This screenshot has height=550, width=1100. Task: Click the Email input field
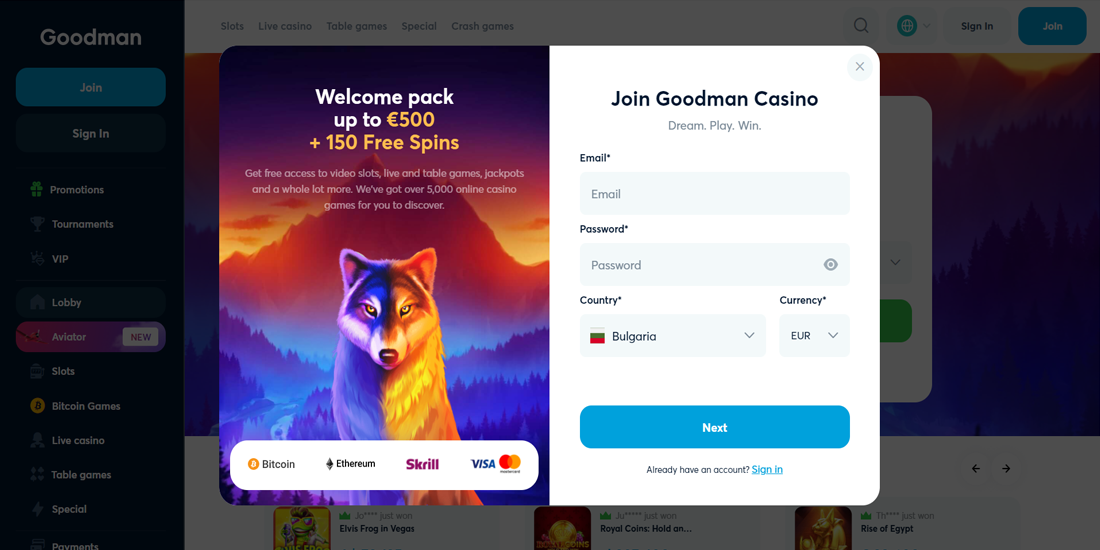click(714, 194)
